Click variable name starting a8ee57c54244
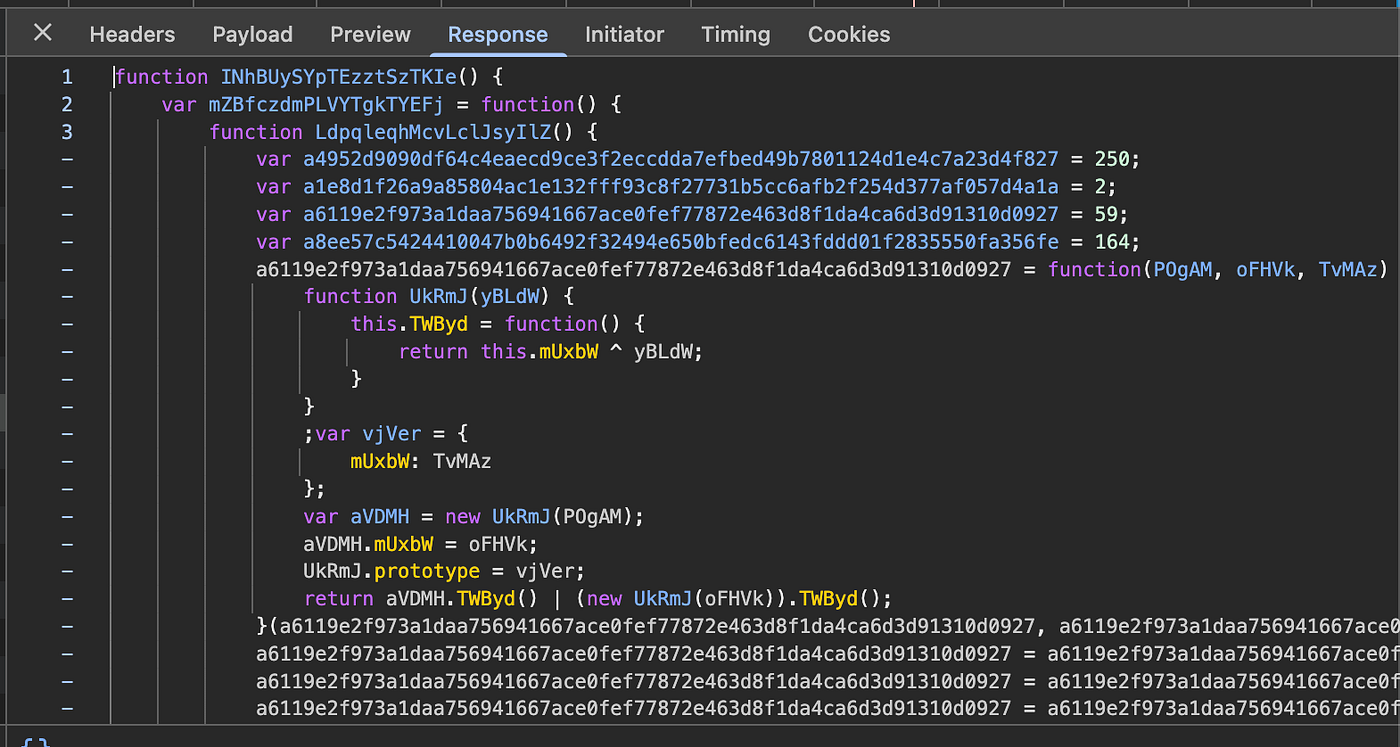 tap(681, 241)
